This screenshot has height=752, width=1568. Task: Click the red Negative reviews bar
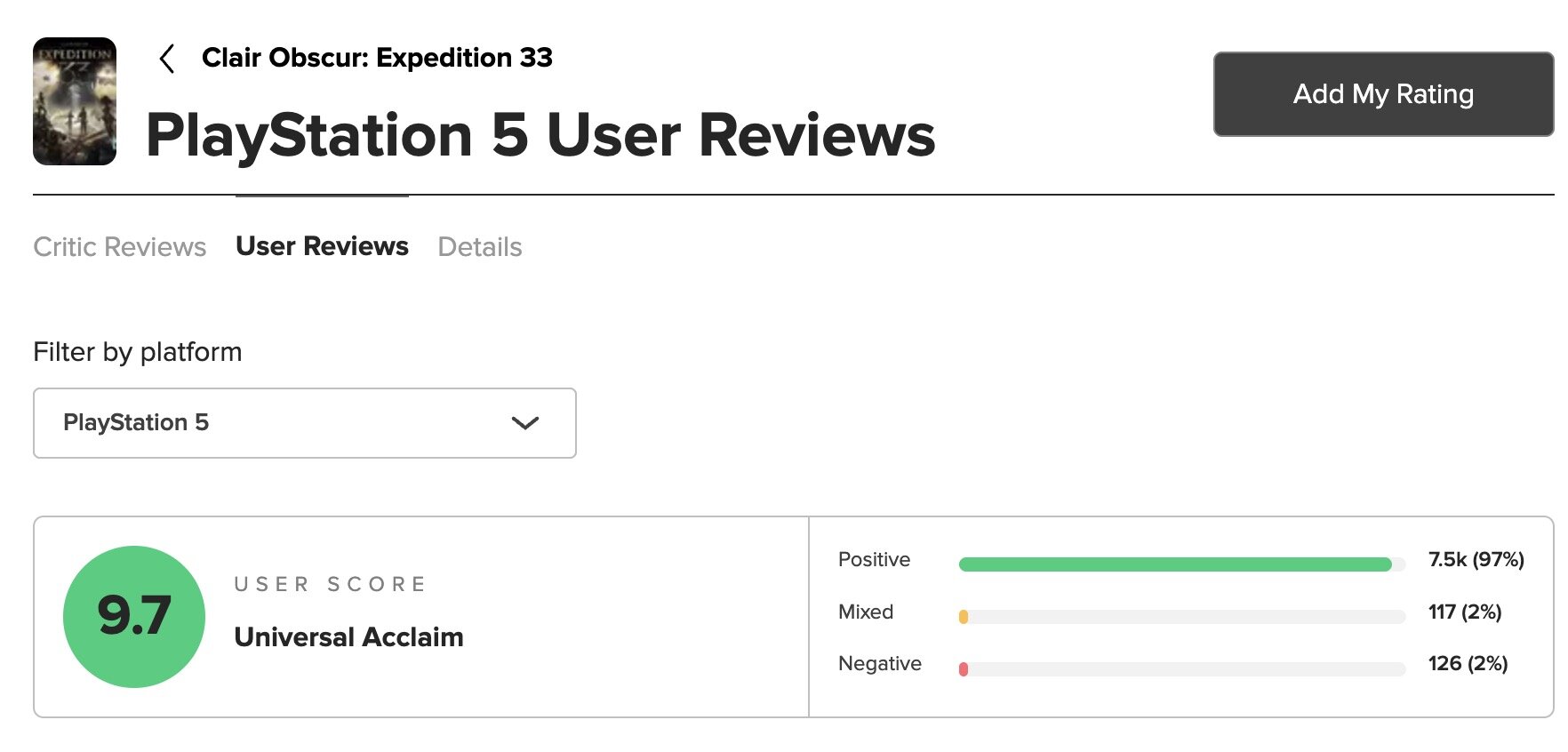coord(964,669)
